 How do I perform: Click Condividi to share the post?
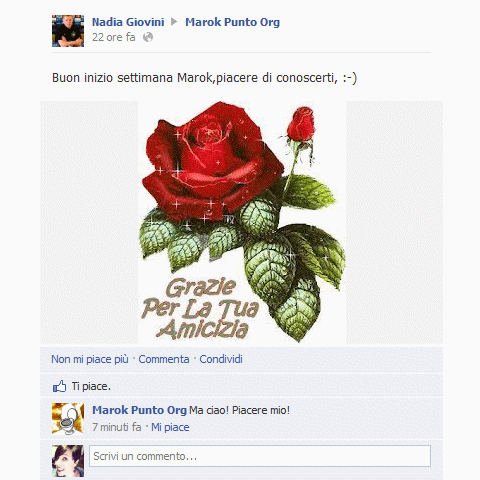click(221, 359)
